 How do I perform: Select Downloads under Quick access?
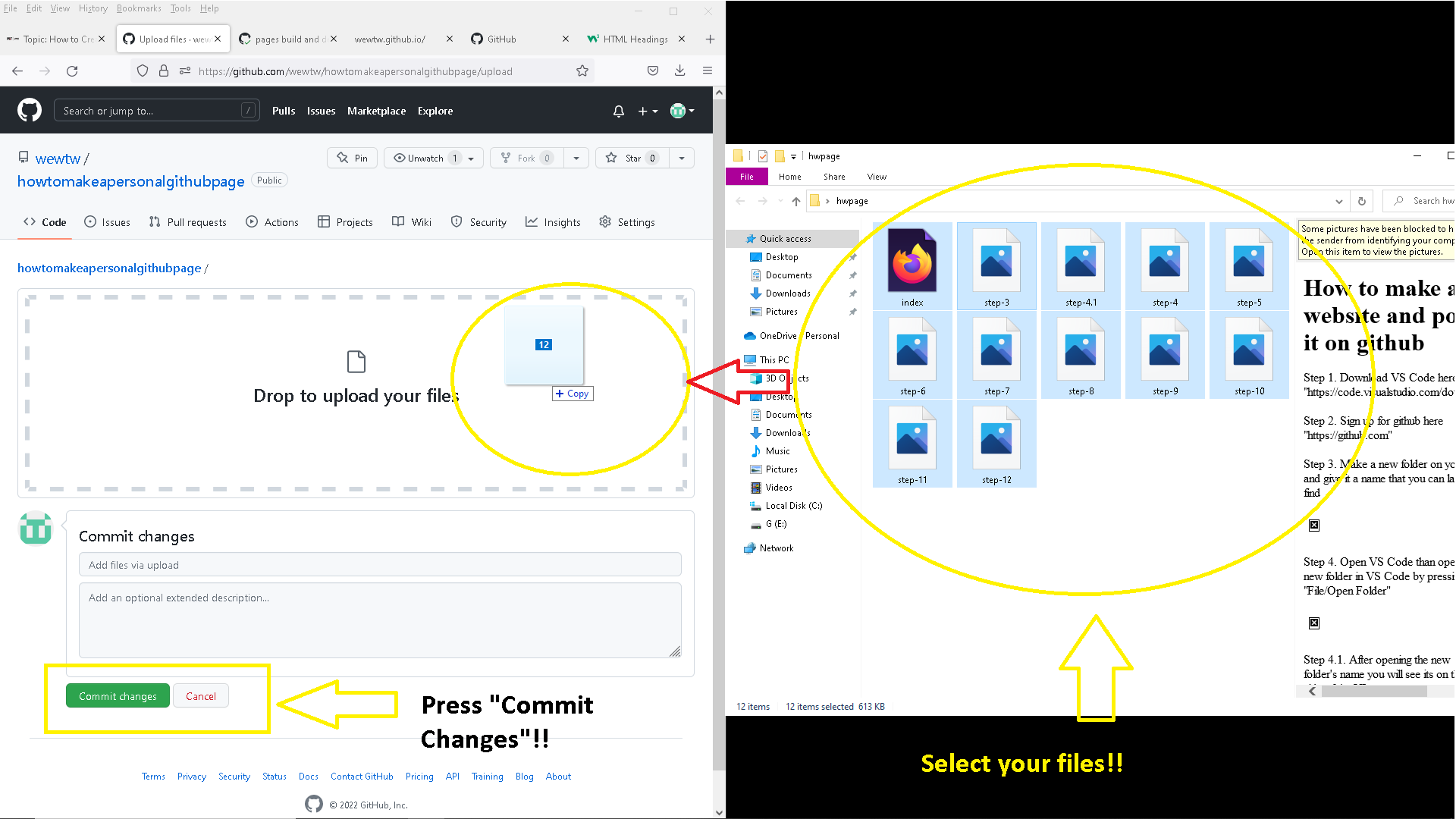click(787, 293)
